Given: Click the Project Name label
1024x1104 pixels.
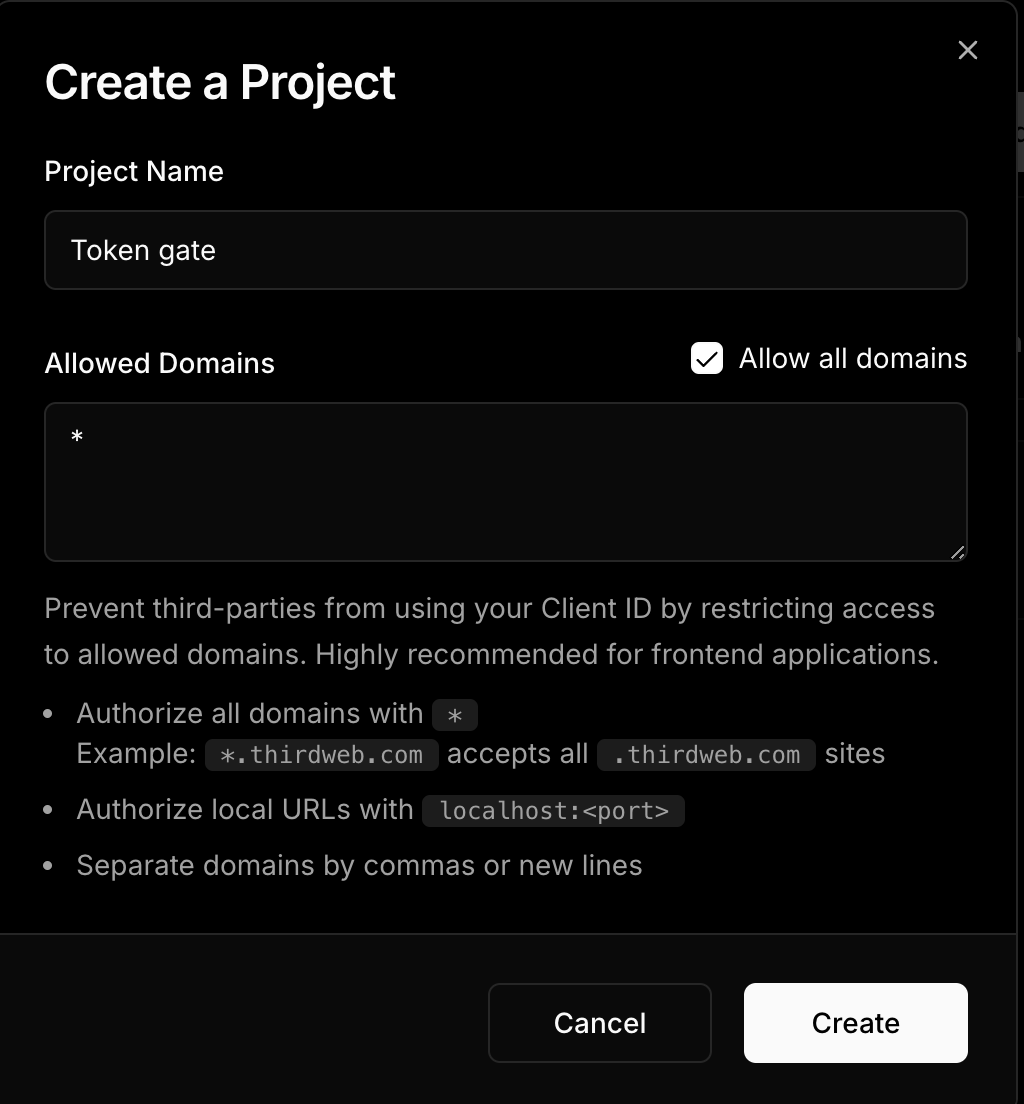Looking at the screenshot, I should 133,171.
